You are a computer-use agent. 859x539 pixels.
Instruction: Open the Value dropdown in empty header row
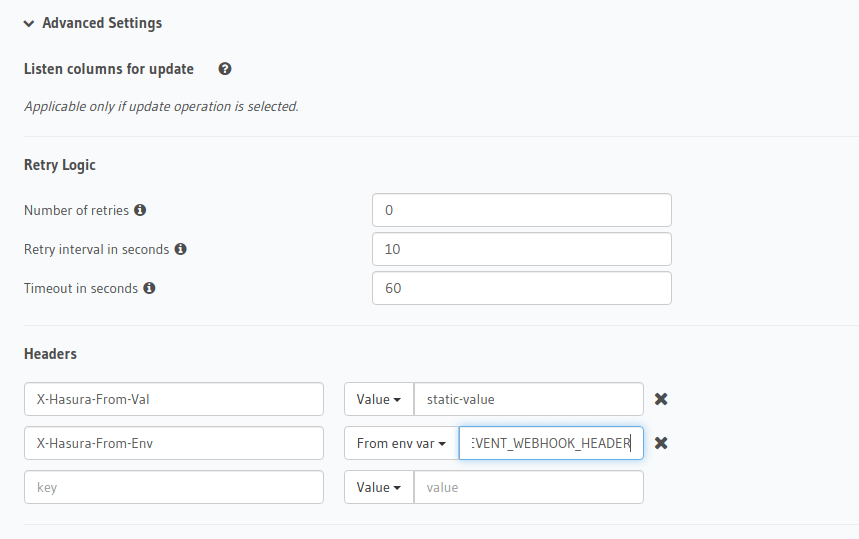(378, 487)
